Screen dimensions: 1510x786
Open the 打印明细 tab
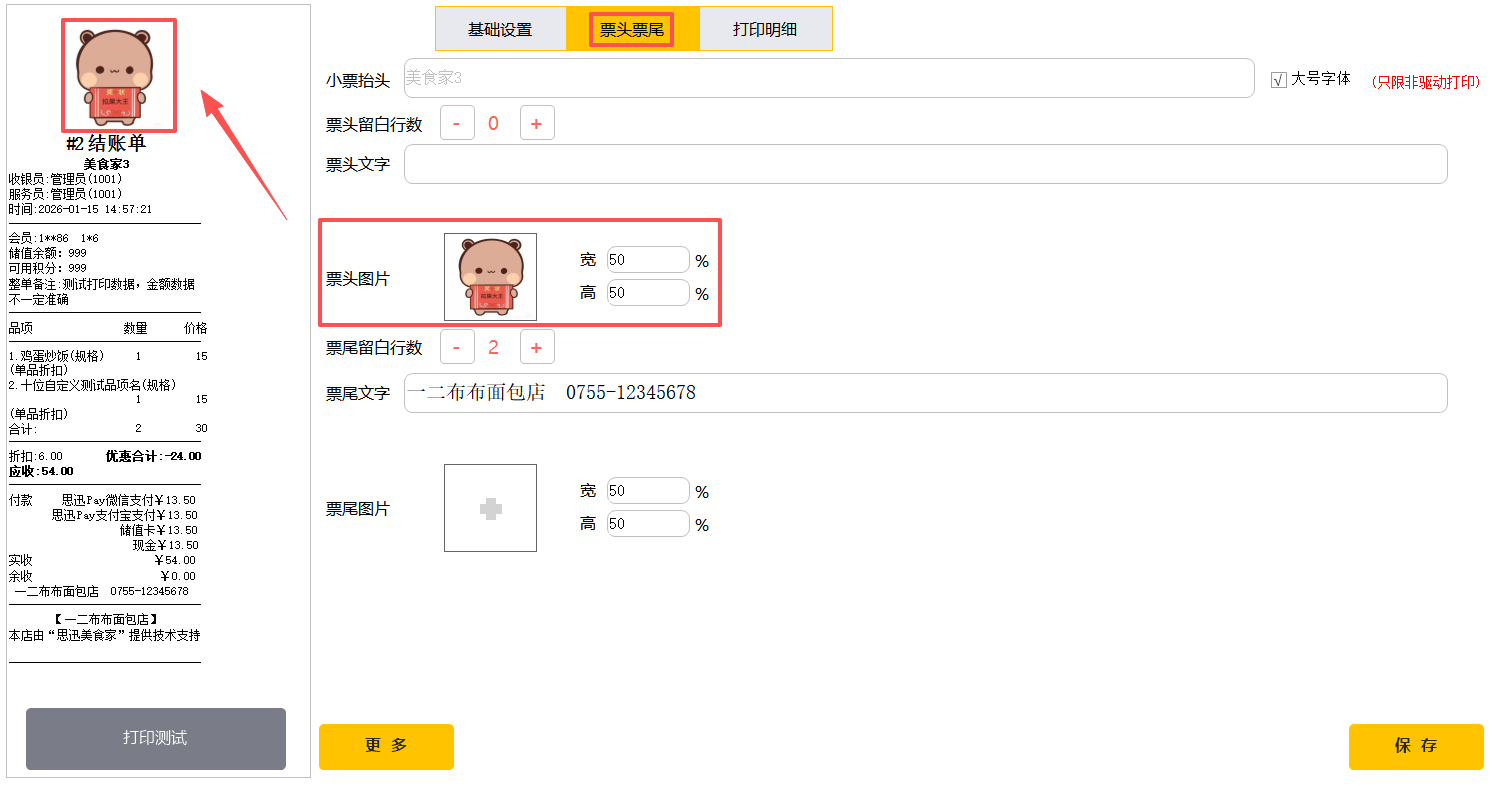tap(765, 29)
